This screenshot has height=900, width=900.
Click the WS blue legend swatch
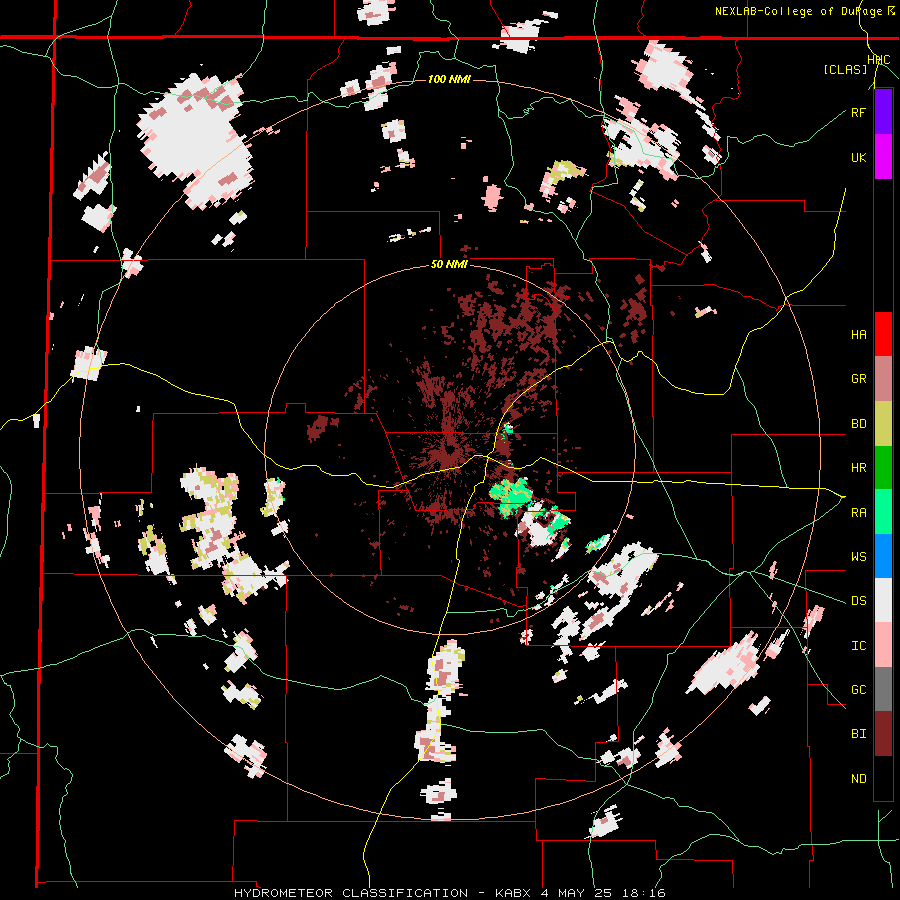883,556
